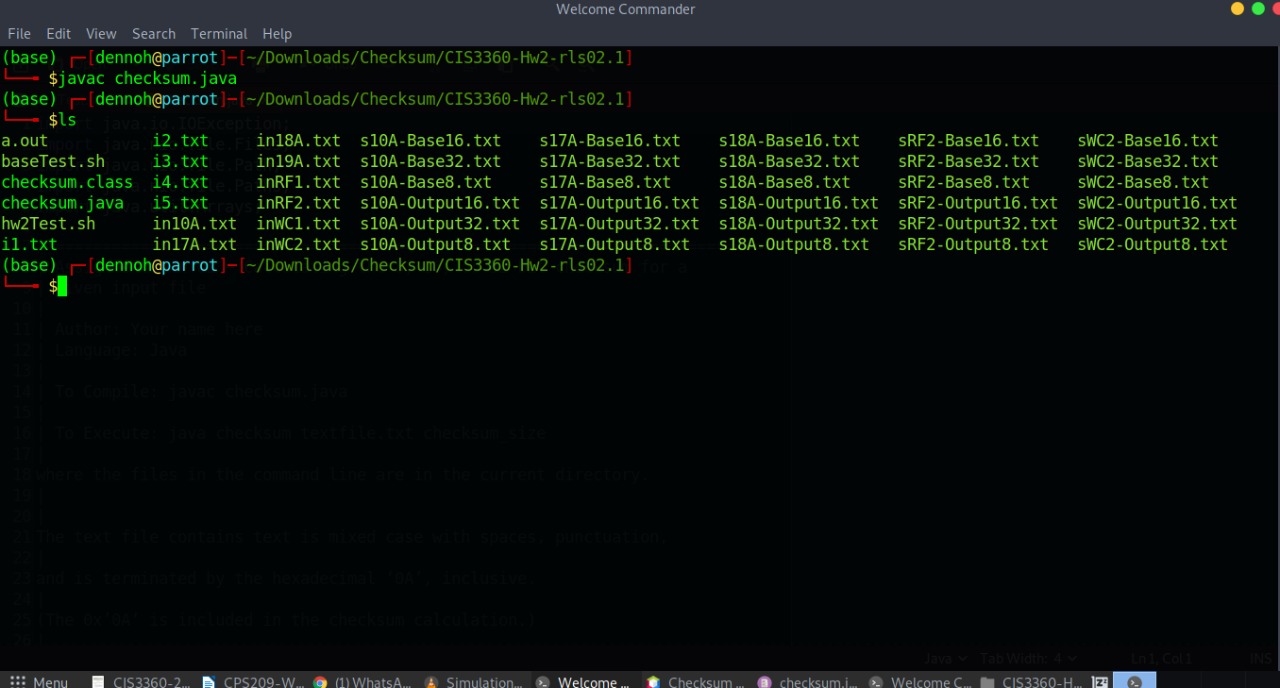Open the File menu

click(x=19, y=33)
